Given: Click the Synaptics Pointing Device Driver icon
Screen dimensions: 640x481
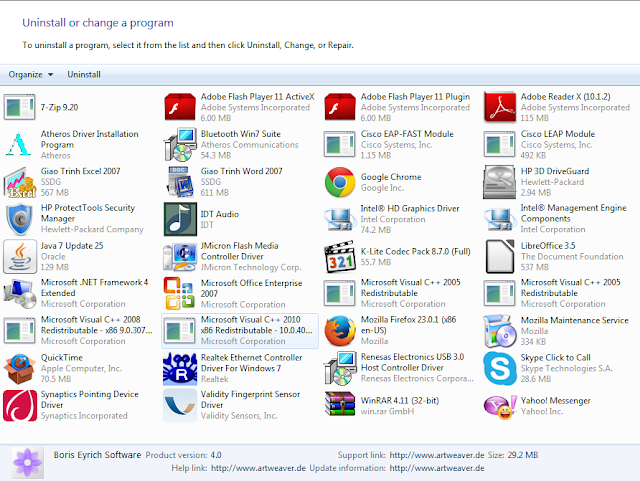Looking at the screenshot, I should [x=20, y=405].
